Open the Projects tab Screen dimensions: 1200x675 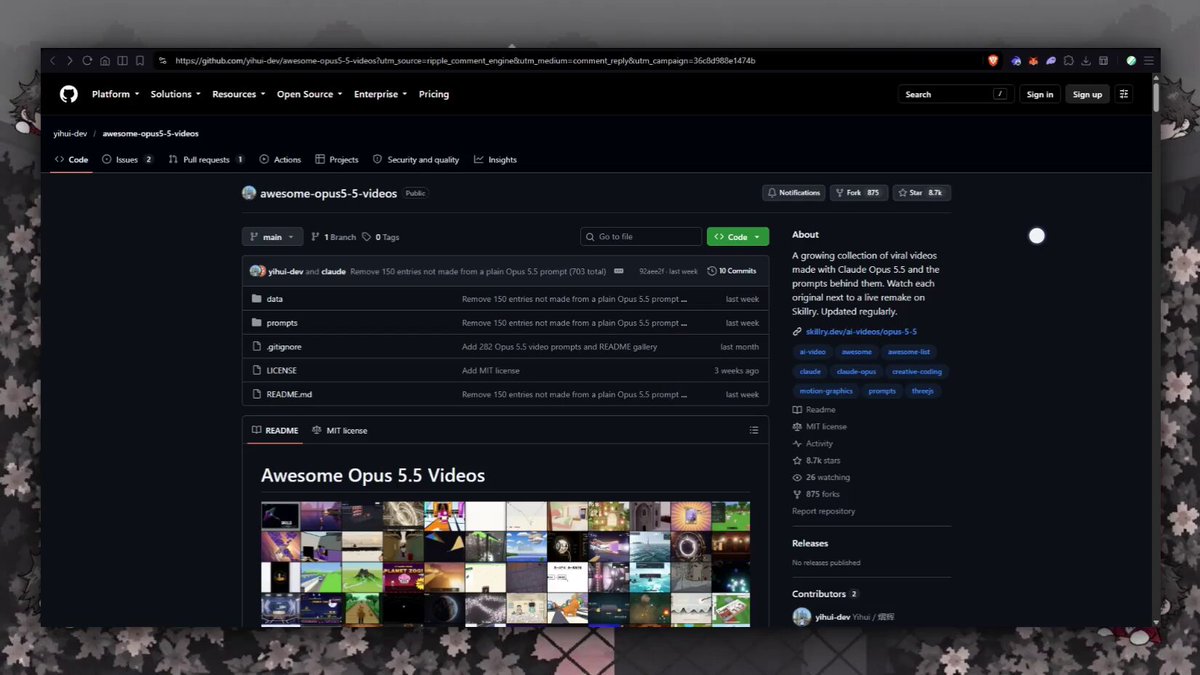click(x=337, y=160)
